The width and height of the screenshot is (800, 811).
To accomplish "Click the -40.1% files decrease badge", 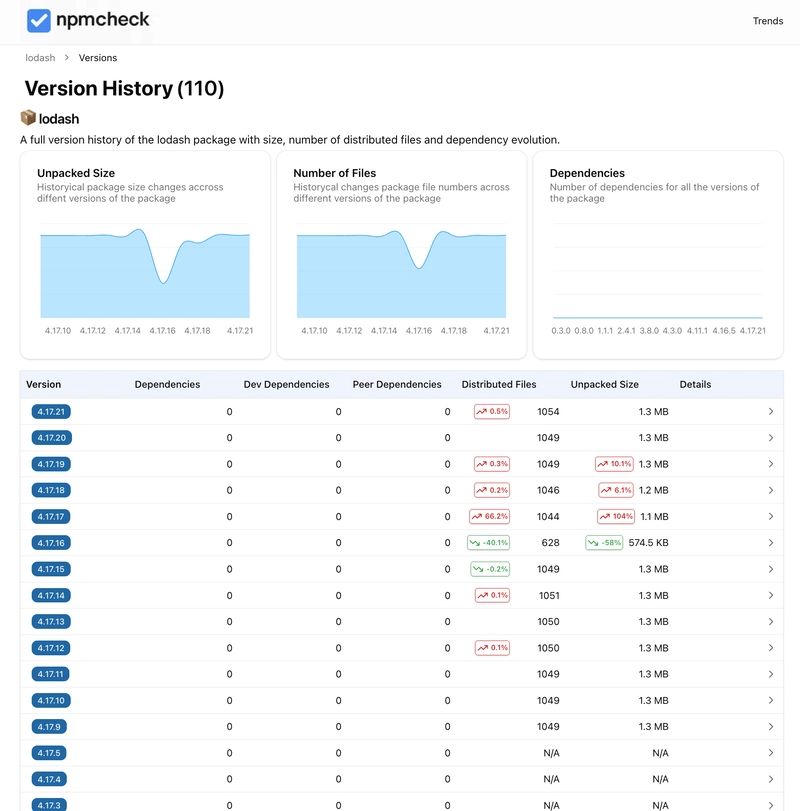I will [488, 543].
